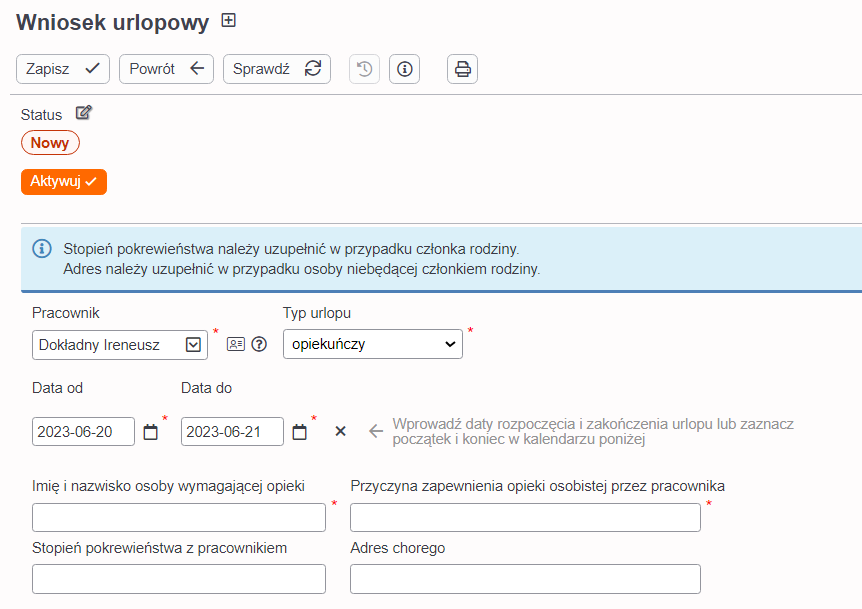This screenshot has height=609, width=862.
Task: Click the question mark help icon
Action: tap(259, 344)
